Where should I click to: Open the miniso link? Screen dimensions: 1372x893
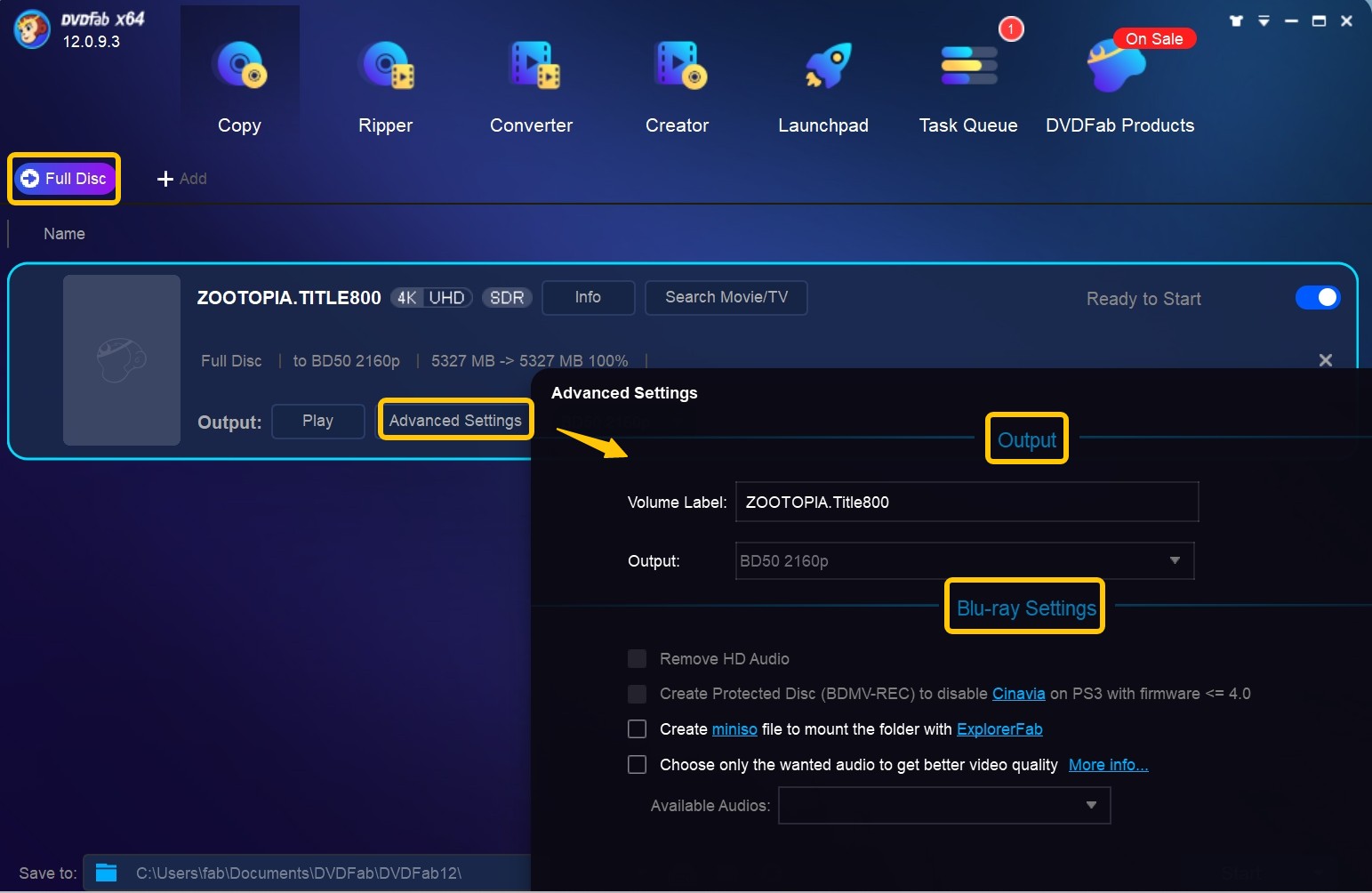click(734, 729)
